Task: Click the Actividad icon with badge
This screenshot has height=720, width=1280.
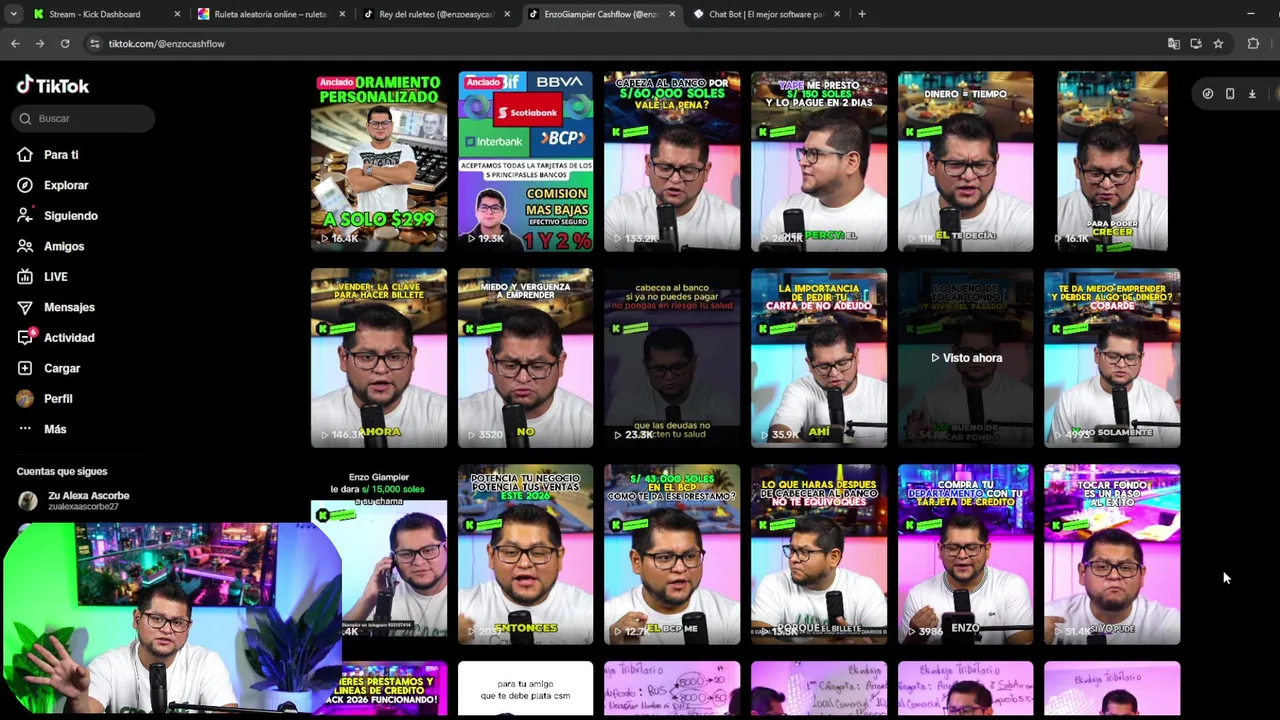Action: point(25,338)
